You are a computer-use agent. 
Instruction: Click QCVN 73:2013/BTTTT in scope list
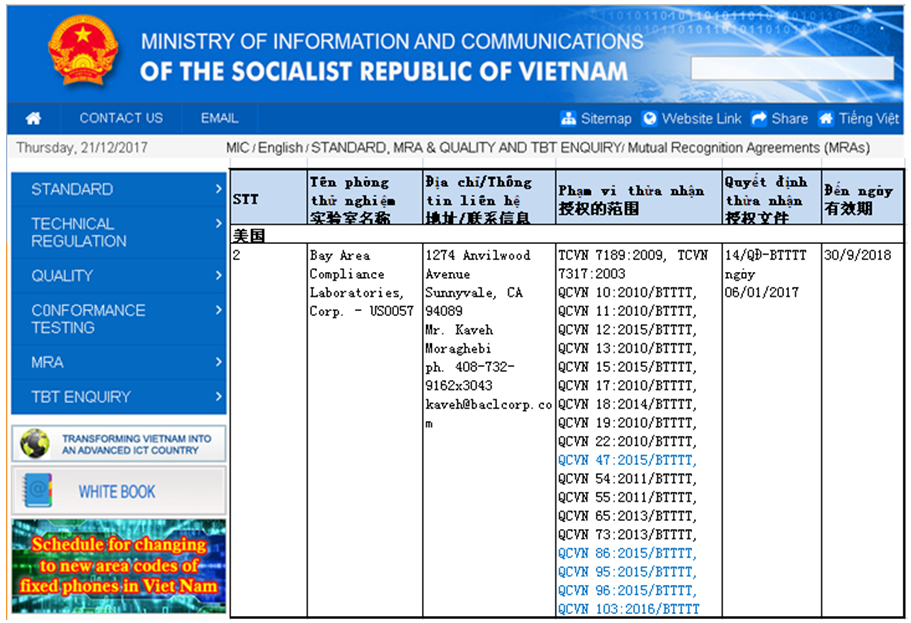[627, 535]
